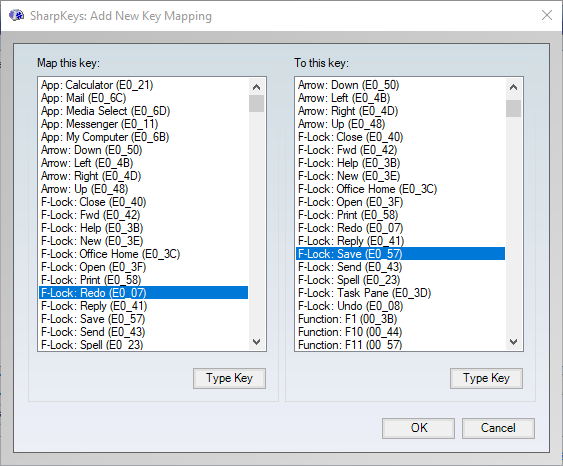Image resolution: width=563 pixels, height=466 pixels.
Task: Click the left list scrollbar thumb
Action: 256,103
